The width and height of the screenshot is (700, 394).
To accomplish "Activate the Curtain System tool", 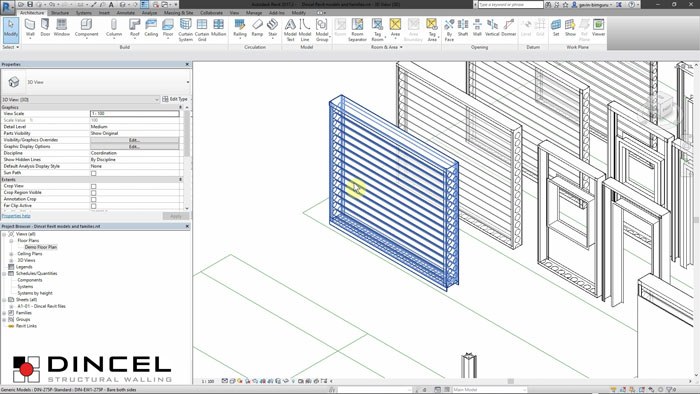I will [x=185, y=30].
